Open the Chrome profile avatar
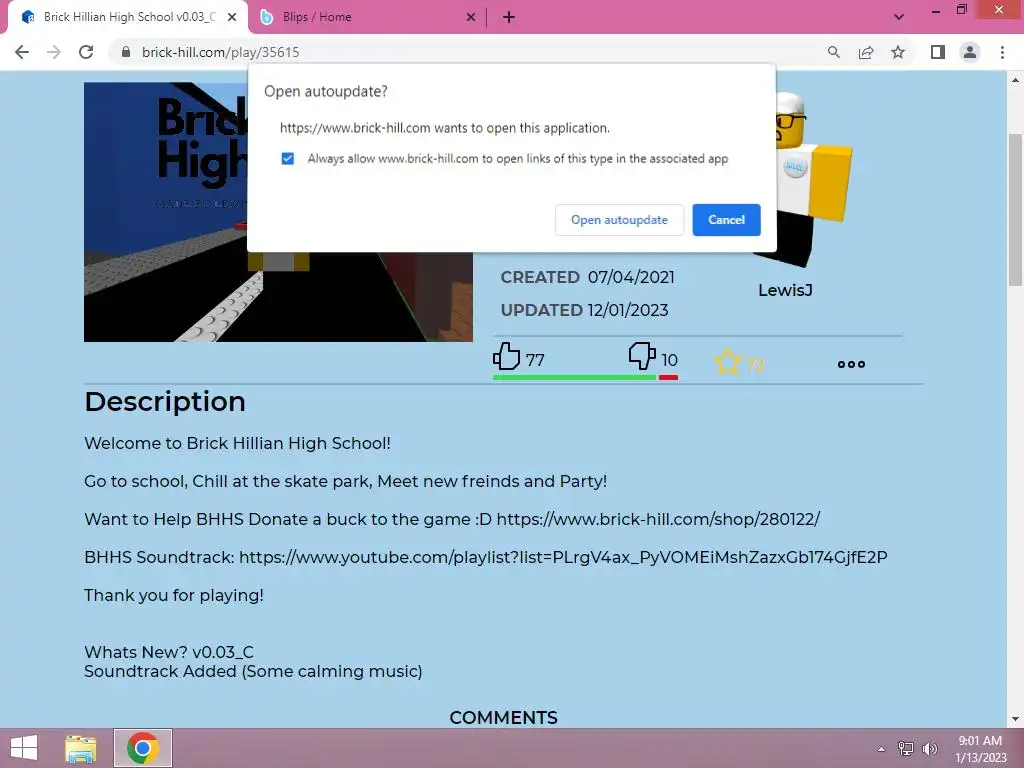The image size is (1024, 768). pyautogui.click(x=970, y=52)
